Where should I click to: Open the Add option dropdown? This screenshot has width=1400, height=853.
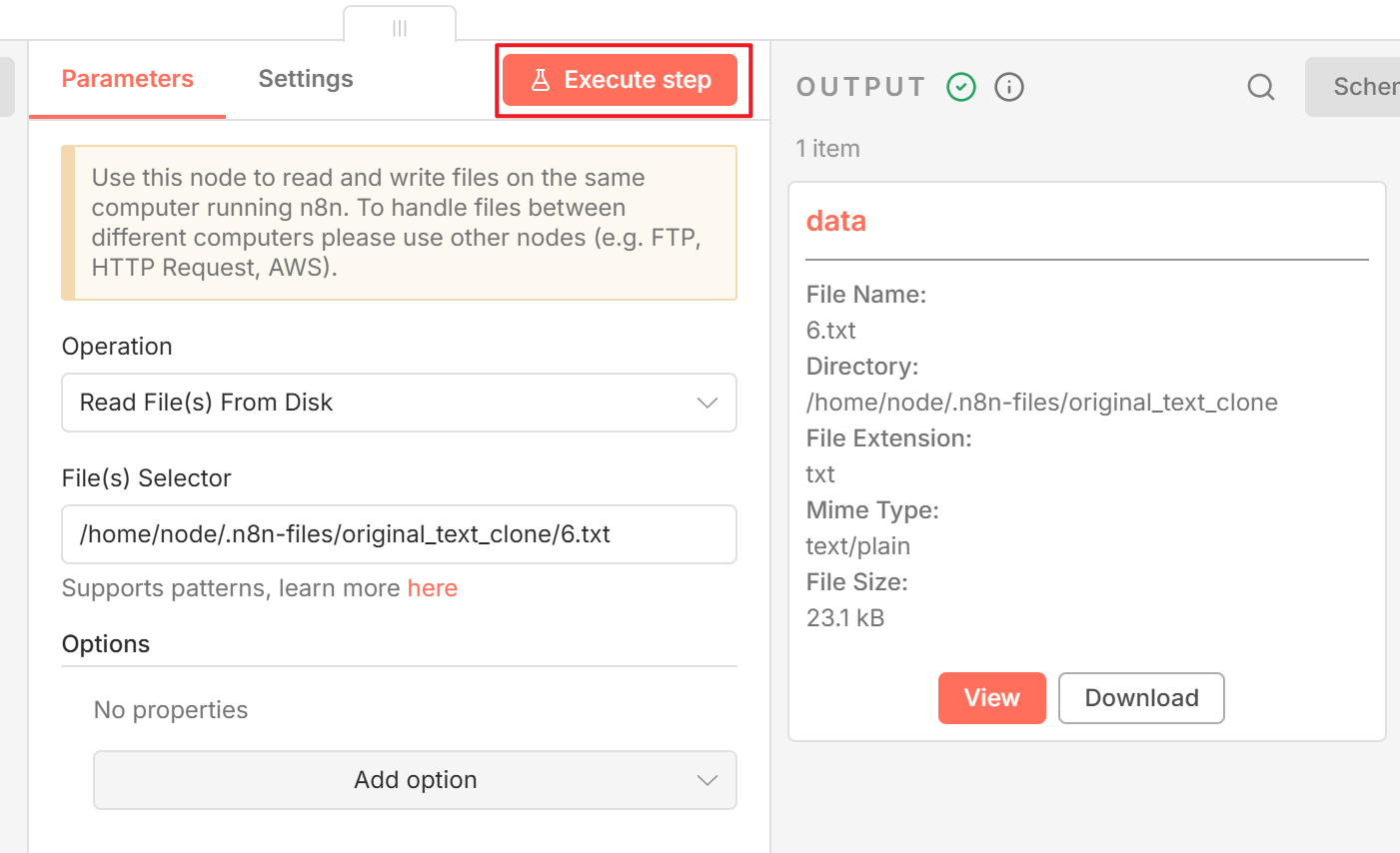[x=415, y=780]
